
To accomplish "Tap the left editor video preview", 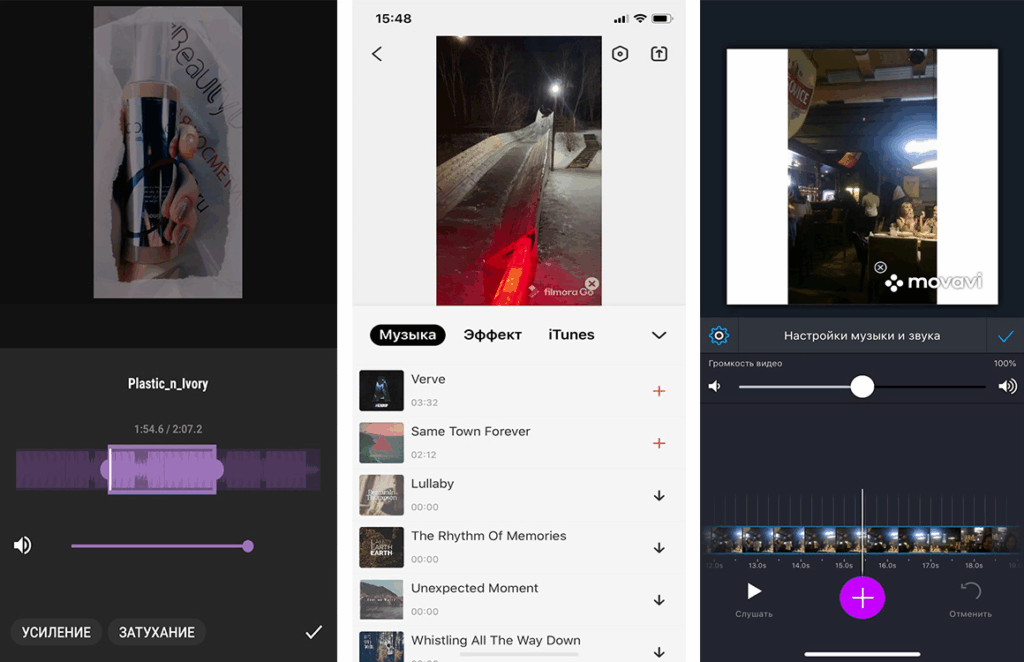I will pos(168,152).
